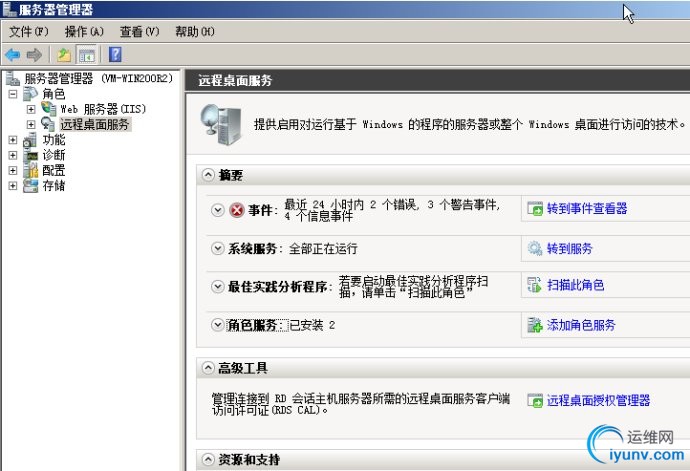Image resolution: width=690 pixels, height=471 pixels.
Task: Expand the 最佳实践分析程序 chevron
Action: coord(217,287)
